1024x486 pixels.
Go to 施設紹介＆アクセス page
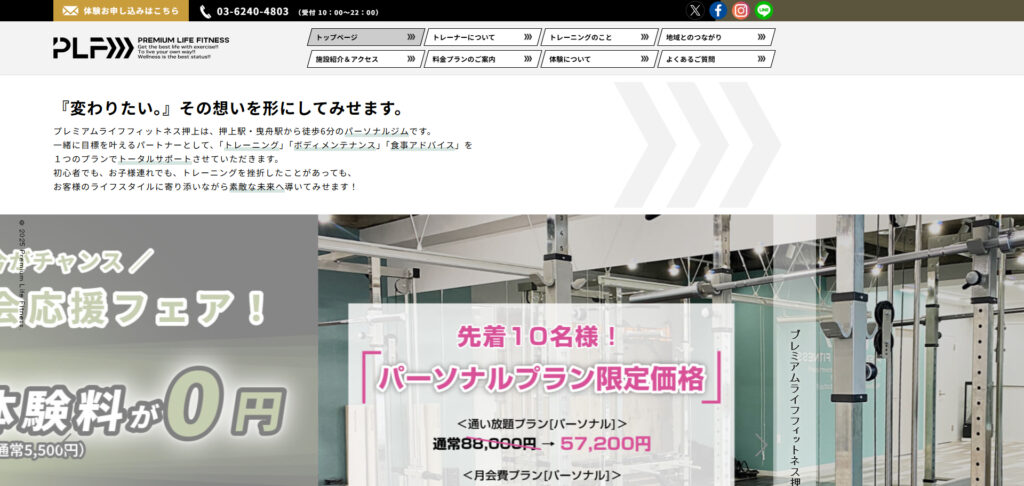(x=362, y=59)
